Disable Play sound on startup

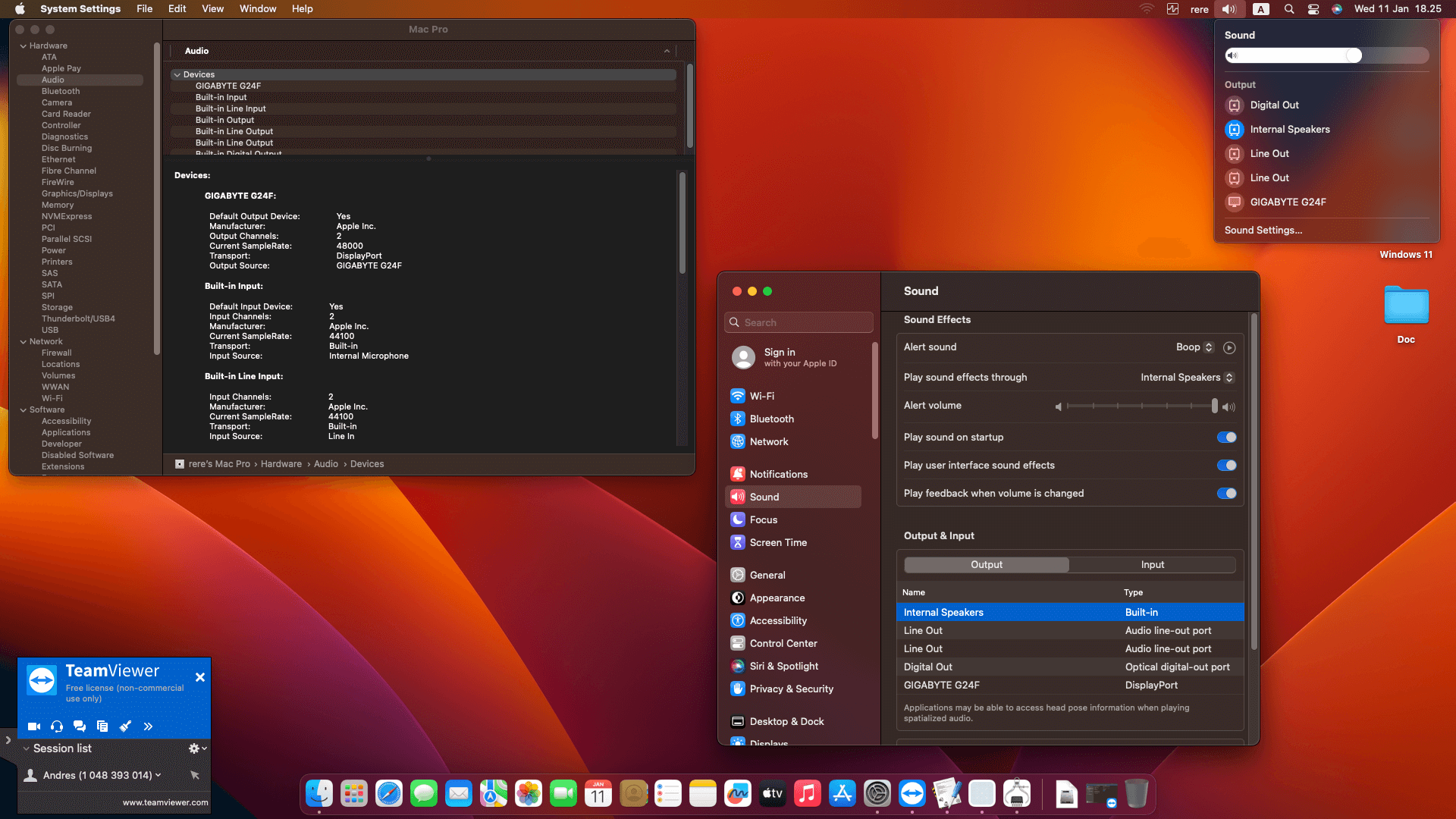pos(1226,438)
